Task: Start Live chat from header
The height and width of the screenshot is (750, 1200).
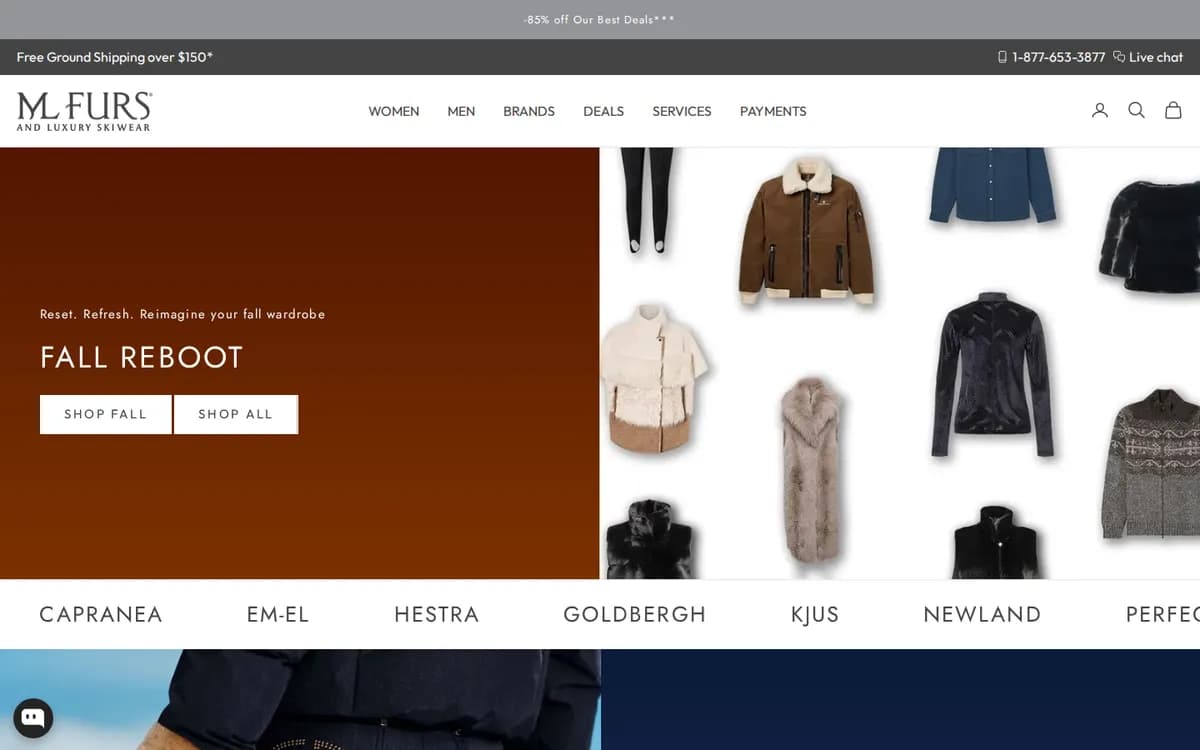Action: coord(1156,57)
